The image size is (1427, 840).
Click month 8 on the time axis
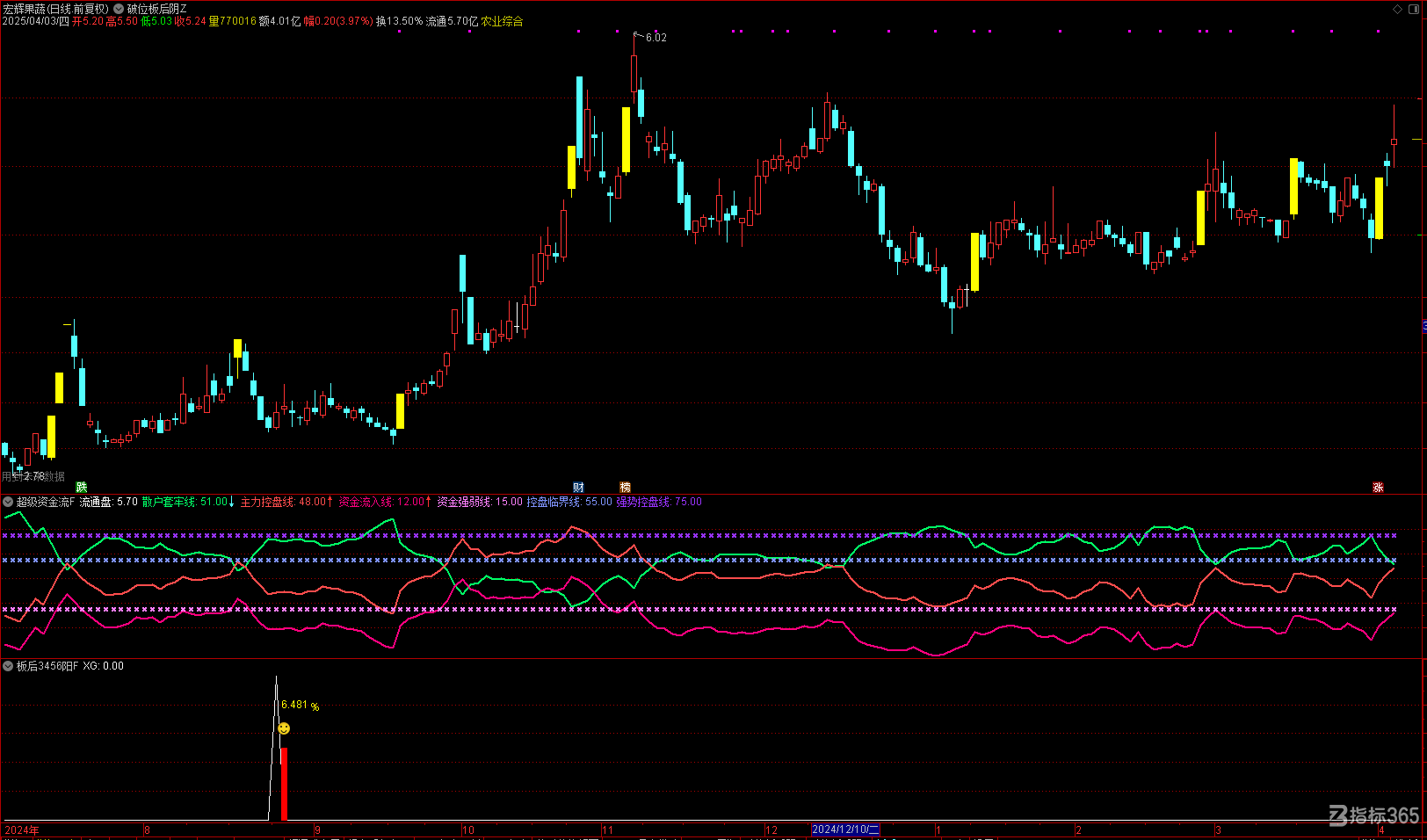[x=147, y=829]
